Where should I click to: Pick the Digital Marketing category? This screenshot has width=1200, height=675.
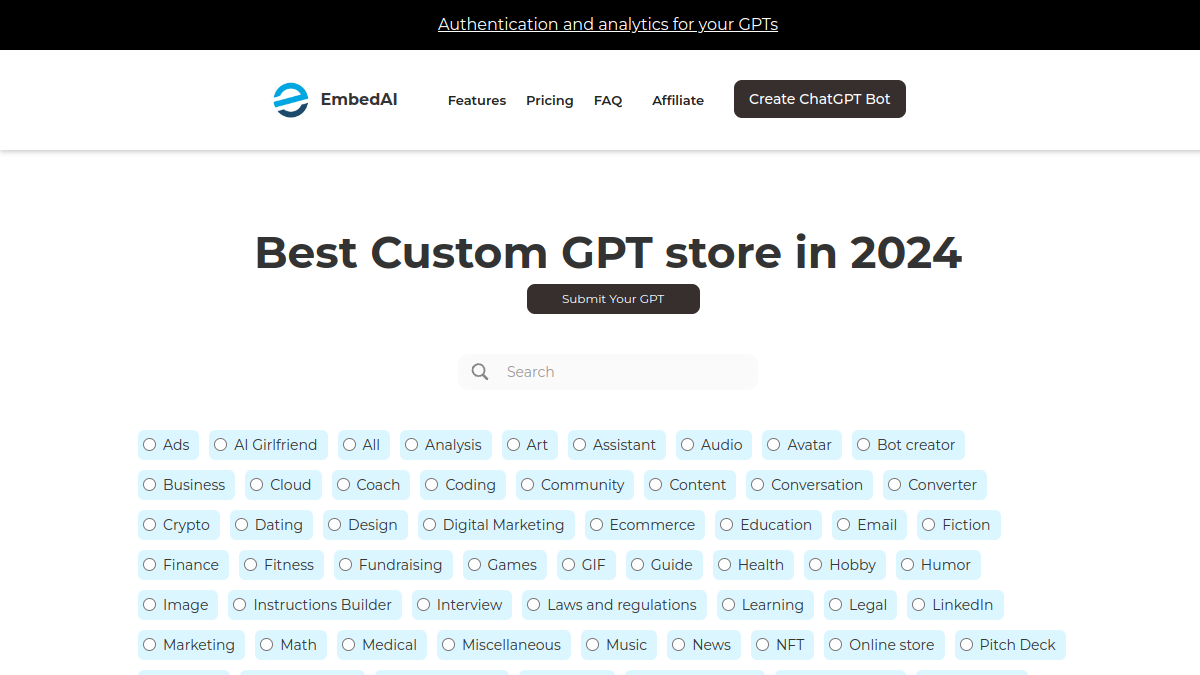coord(496,525)
